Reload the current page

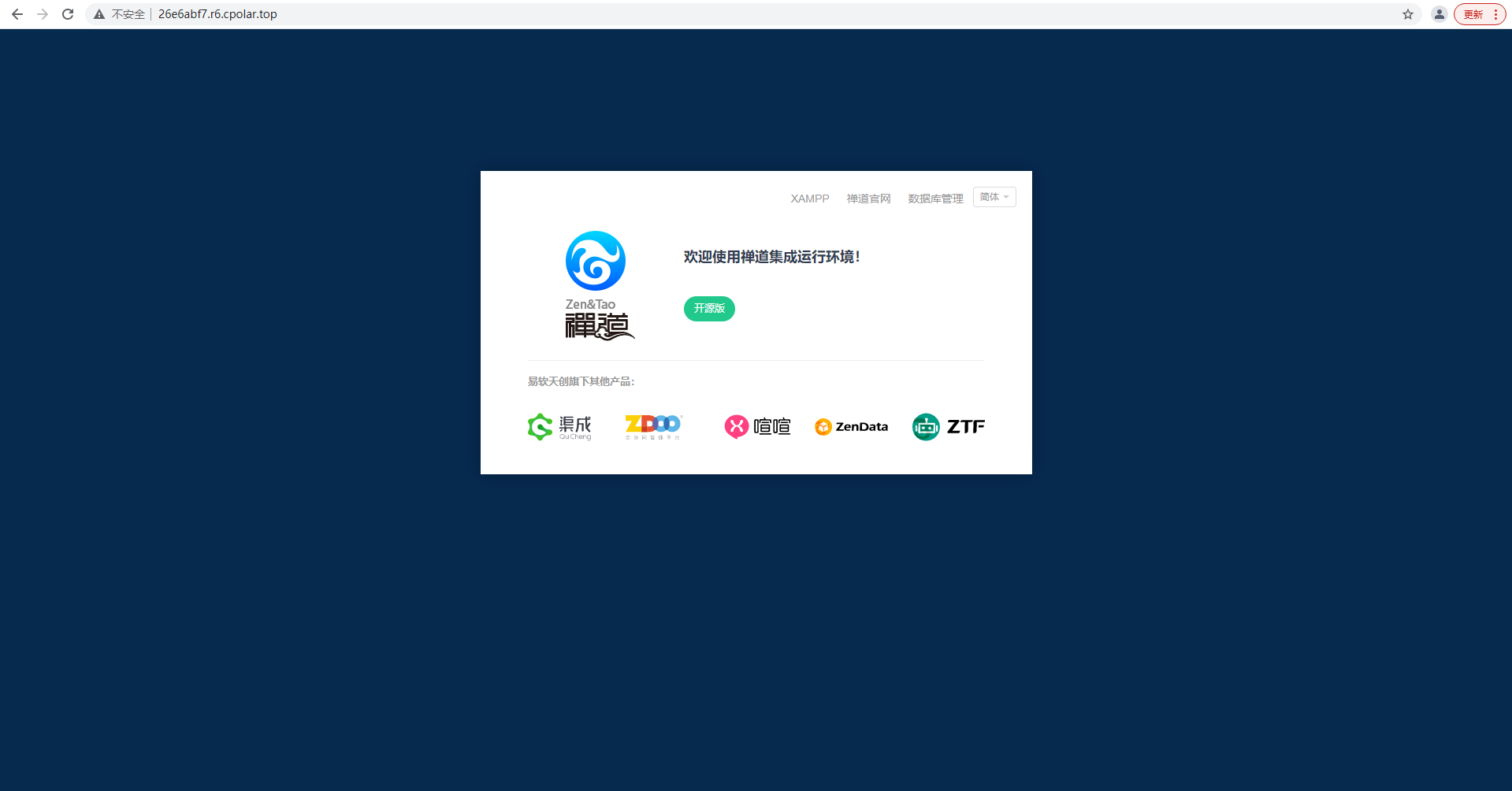tap(68, 14)
